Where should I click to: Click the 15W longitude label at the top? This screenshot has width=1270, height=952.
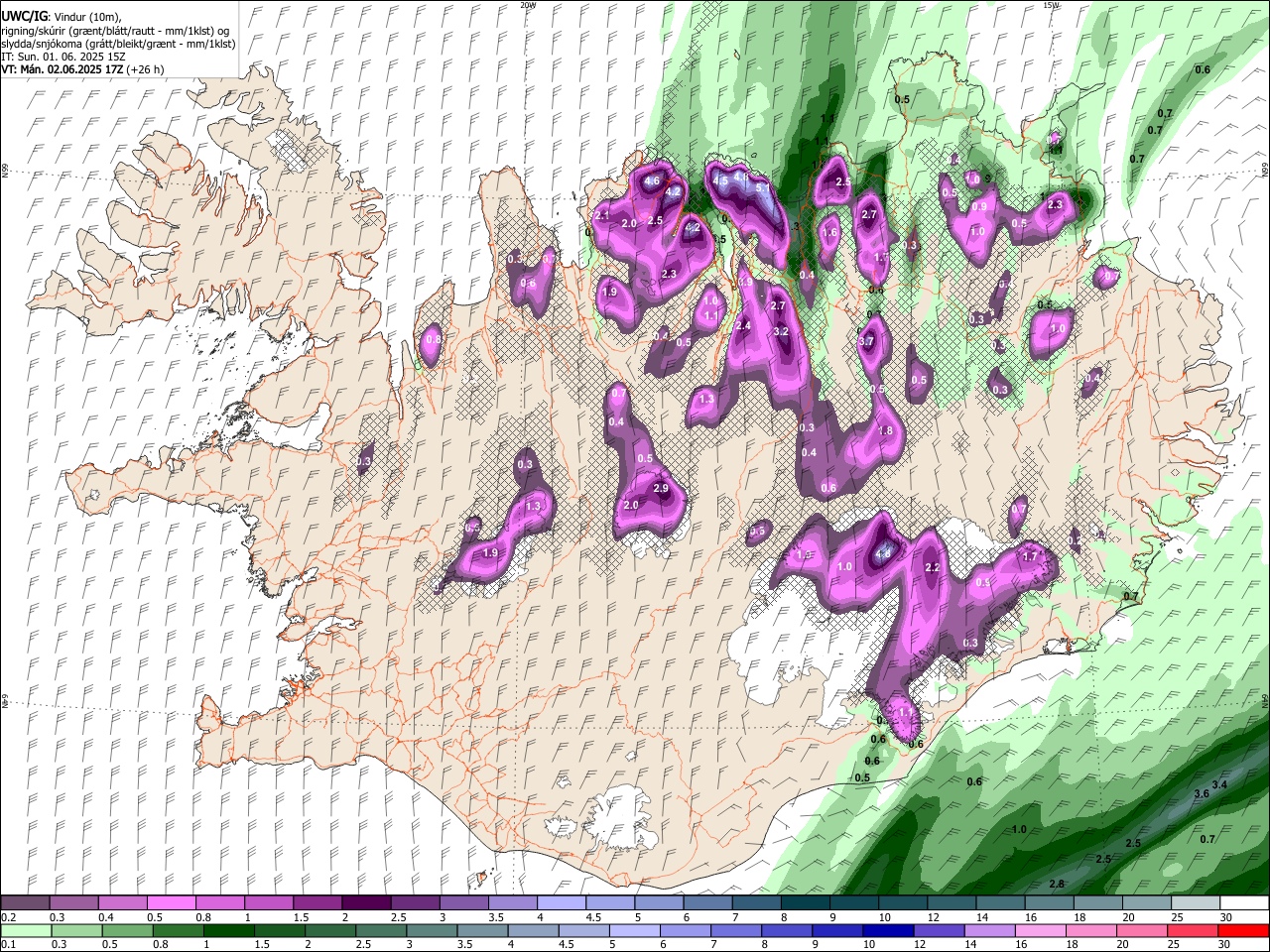[1051, 5]
